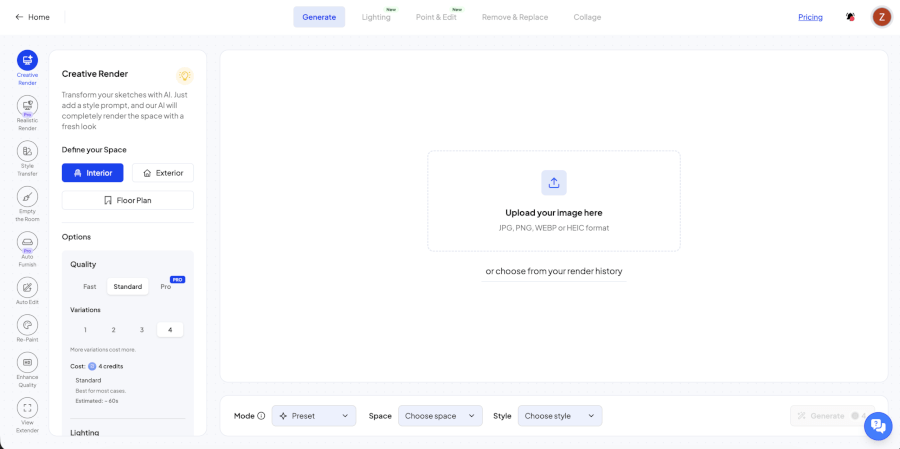Open the chat support bubble
This screenshot has width=900, height=449.
click(878, 425)
